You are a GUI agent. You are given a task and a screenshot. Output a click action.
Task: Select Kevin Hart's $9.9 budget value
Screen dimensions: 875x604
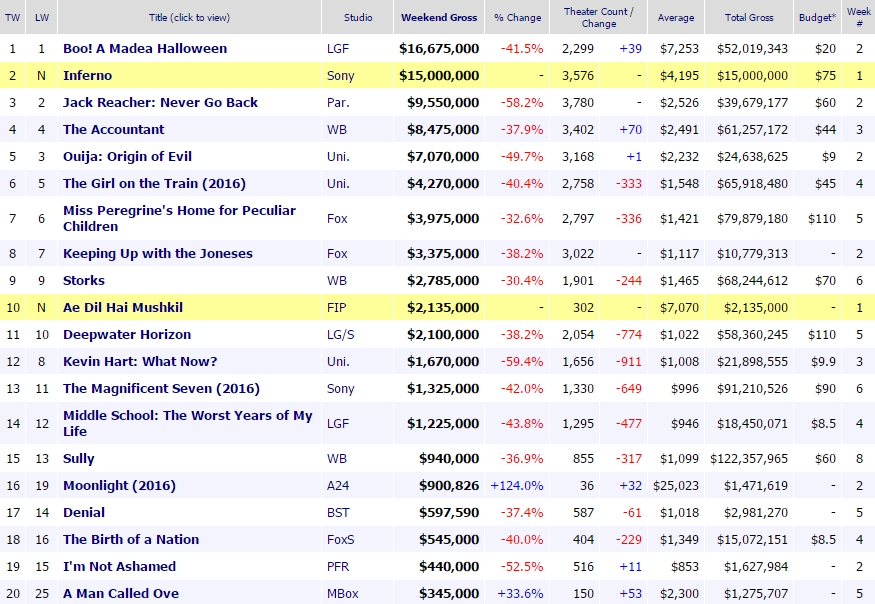pyautogui.click(x=823, y=362)
